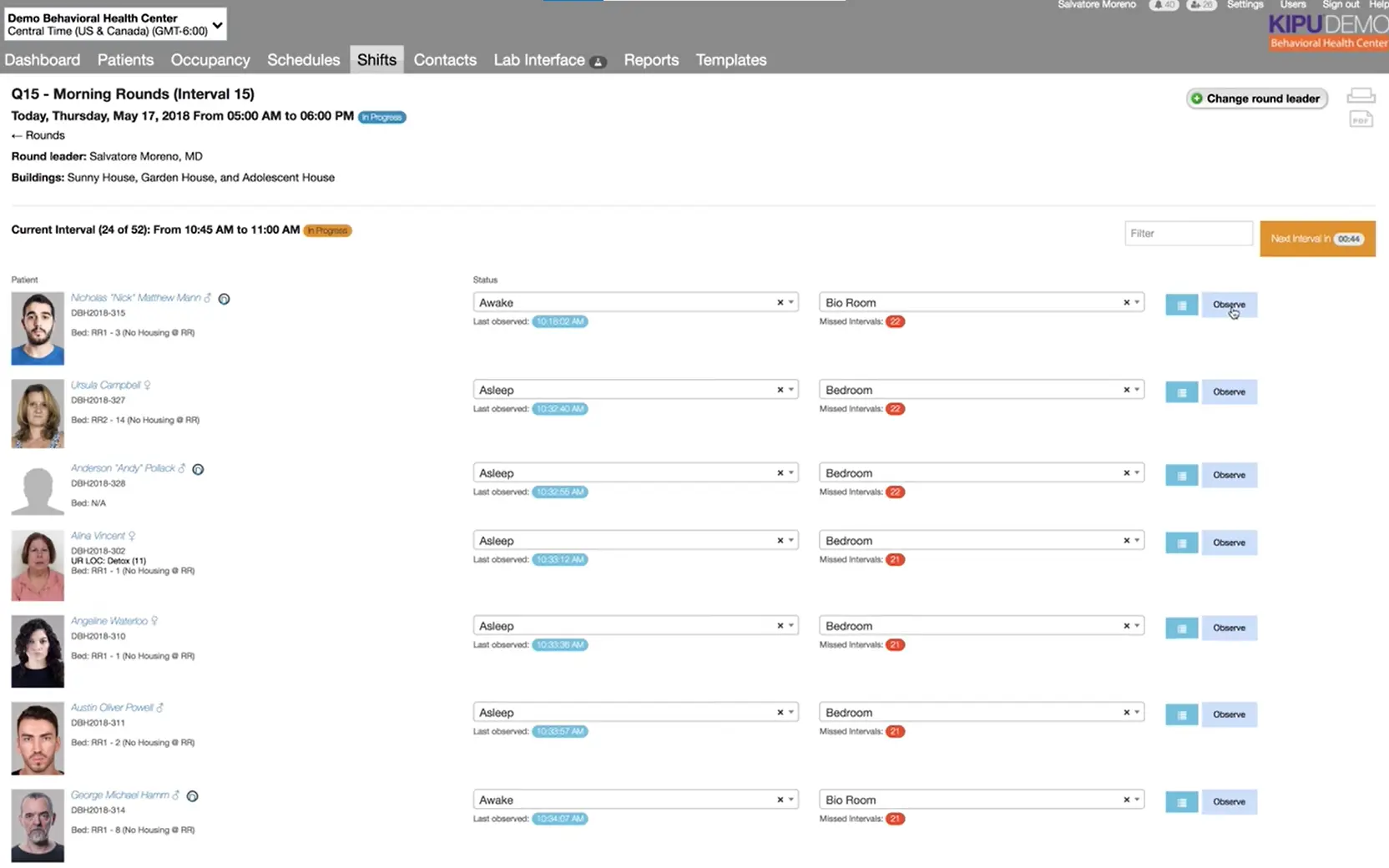
Task: Click Observe for Anderson Pollack
Action: tap(1229, 475)
